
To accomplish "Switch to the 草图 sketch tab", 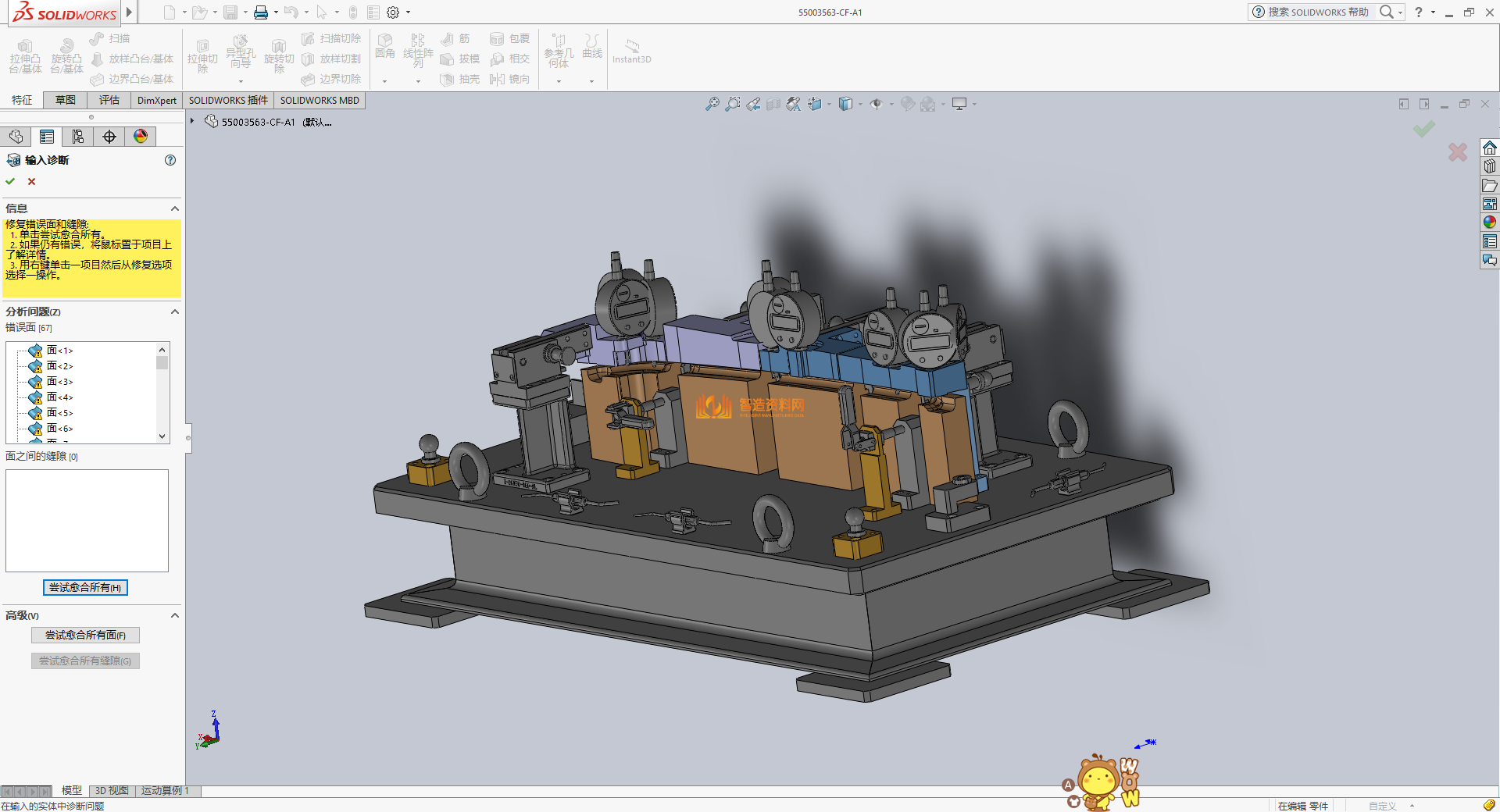I will click(66, 100).
